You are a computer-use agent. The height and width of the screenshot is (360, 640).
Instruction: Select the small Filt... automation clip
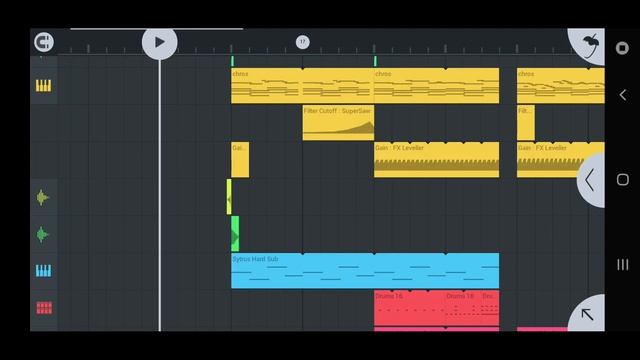(526, 123)
